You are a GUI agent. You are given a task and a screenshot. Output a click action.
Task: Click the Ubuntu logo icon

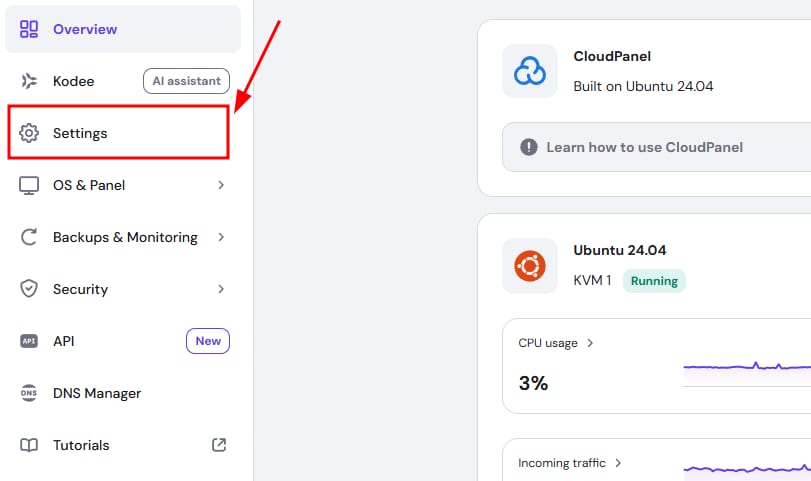(530, 266)
